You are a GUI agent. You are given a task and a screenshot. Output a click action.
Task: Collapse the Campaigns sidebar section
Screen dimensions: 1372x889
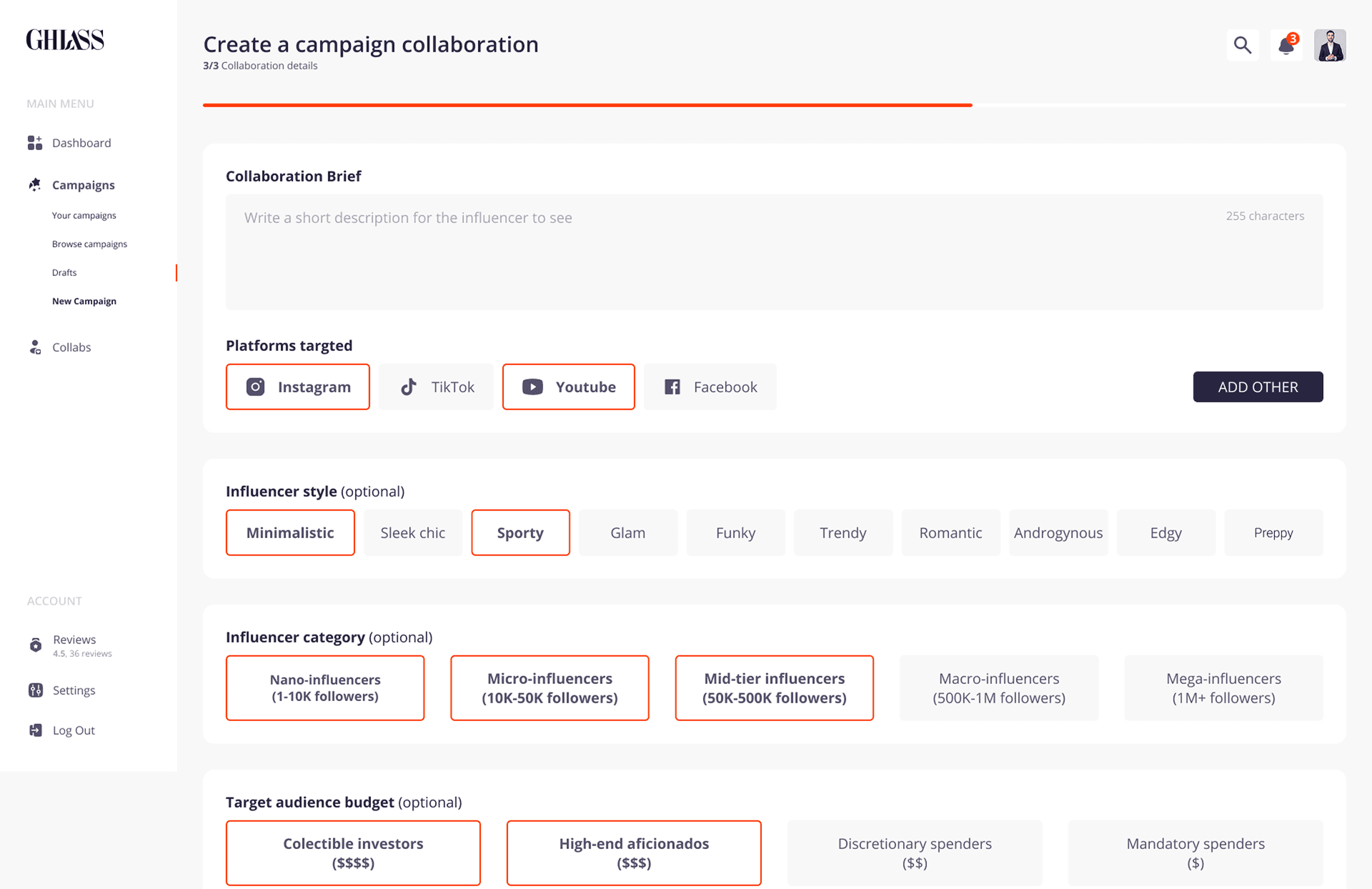pyautogui.click(x=83, y=184)
